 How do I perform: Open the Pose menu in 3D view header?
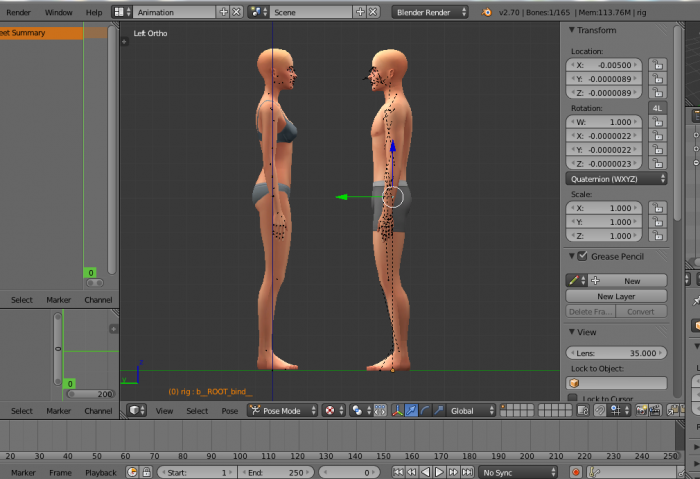229,411
